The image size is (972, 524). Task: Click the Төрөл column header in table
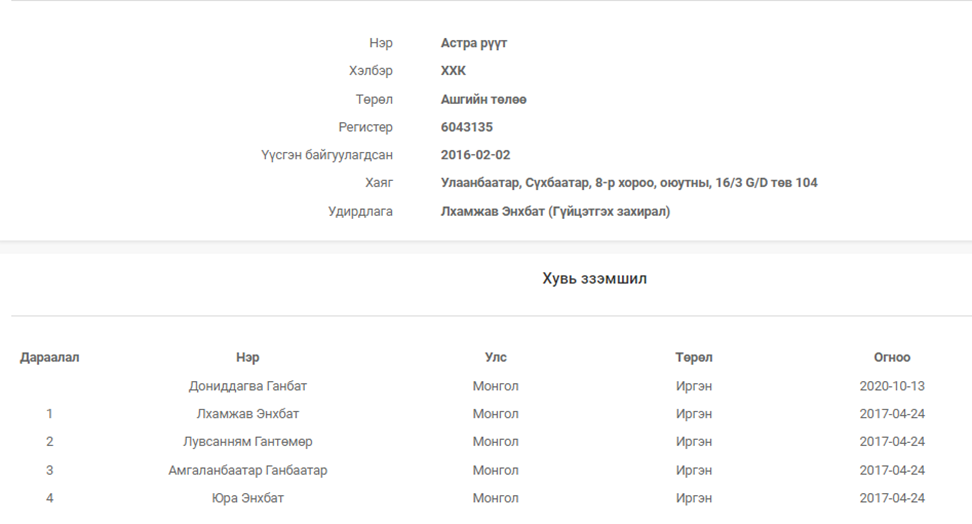point(694,358)
